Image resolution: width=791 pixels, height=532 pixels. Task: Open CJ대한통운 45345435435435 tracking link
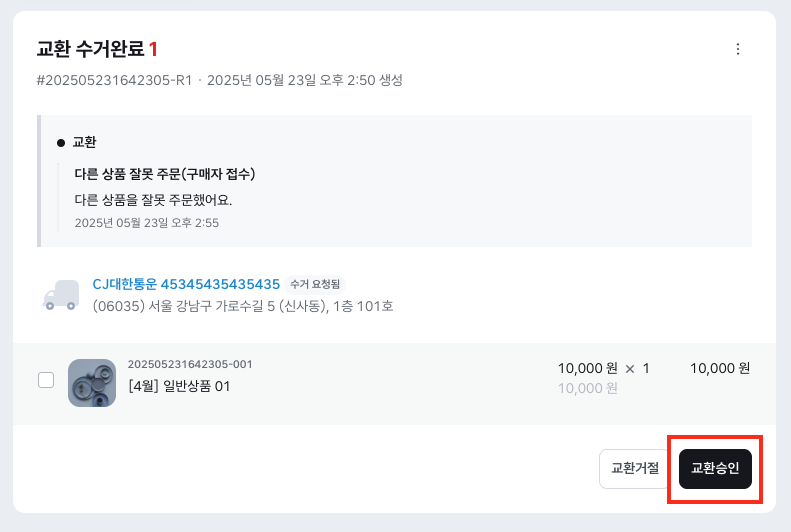tap(186, 284)
